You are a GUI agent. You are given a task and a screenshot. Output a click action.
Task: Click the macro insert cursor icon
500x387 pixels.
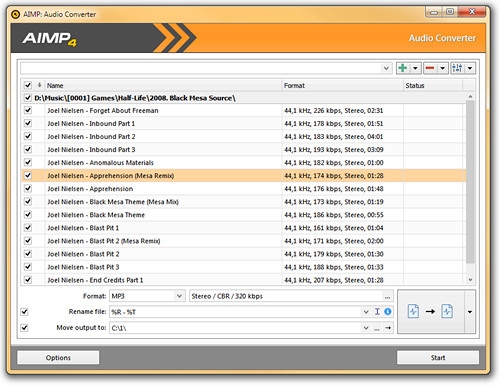pos(377,312)
